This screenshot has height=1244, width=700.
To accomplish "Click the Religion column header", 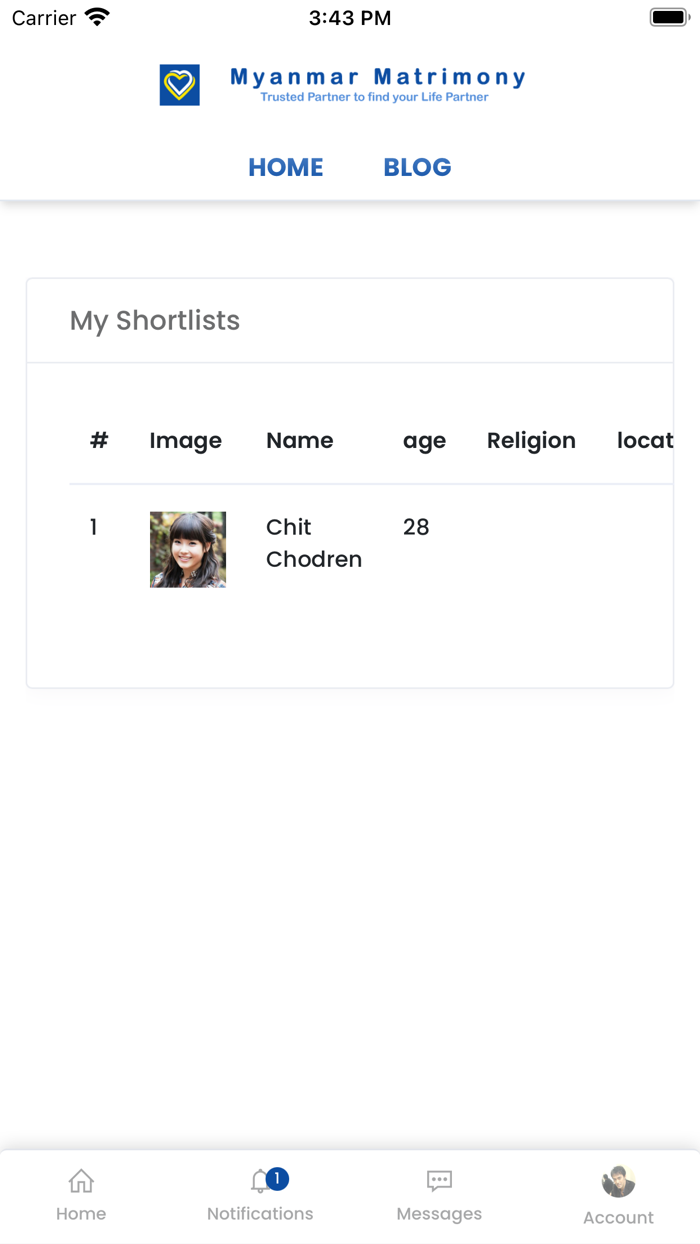I will point(531,440).
